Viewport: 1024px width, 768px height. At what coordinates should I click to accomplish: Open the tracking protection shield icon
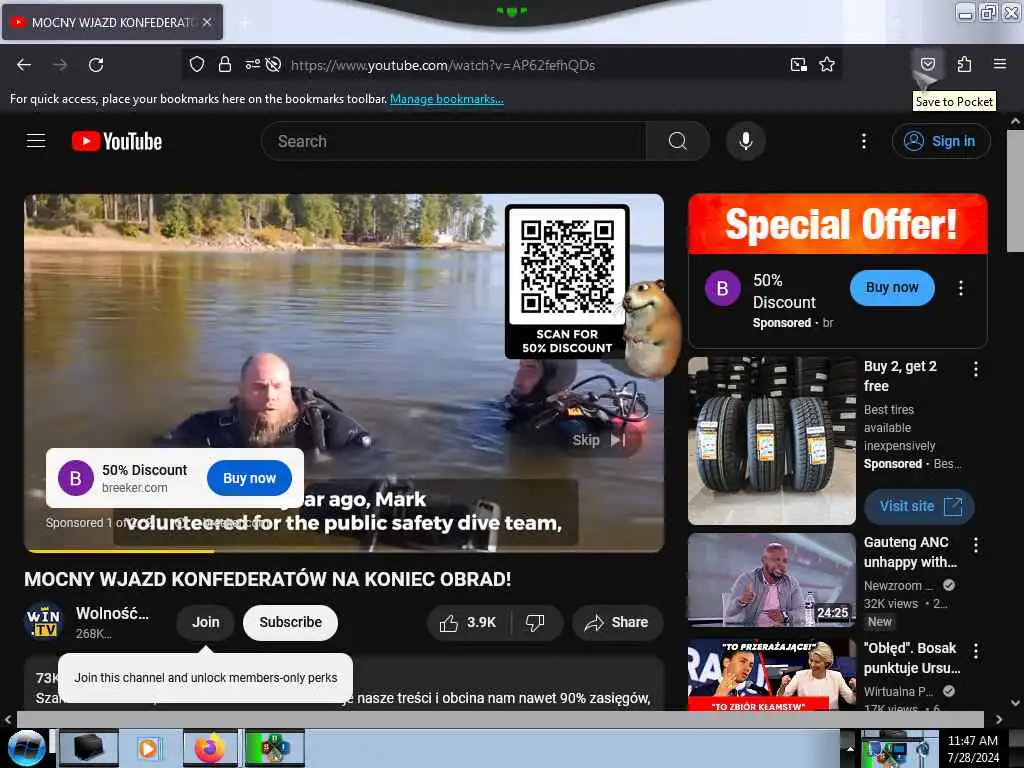click(x=197, y=65)
